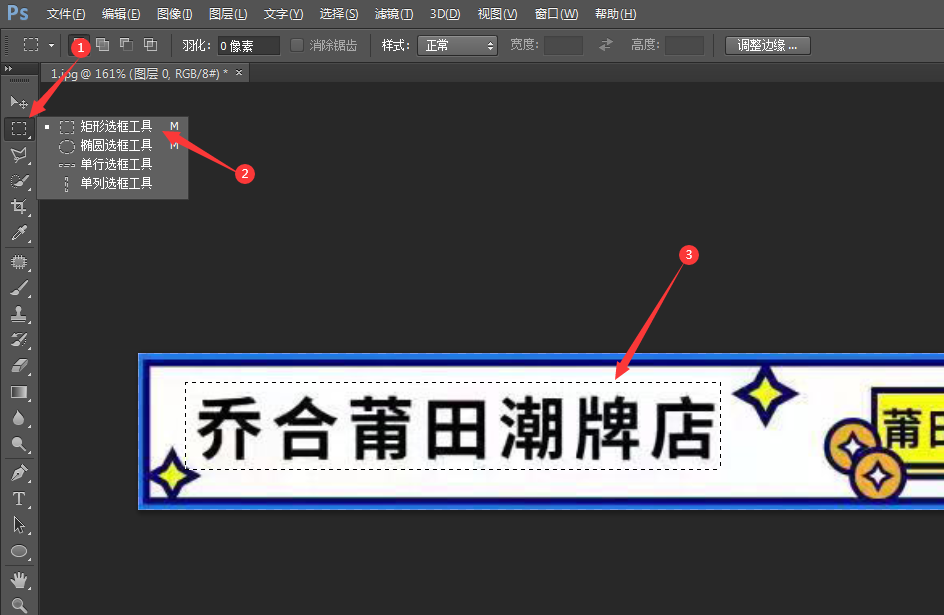Expand the tools panel double-arrow
The image size is (944, 615).
click(x=9, y=69)
